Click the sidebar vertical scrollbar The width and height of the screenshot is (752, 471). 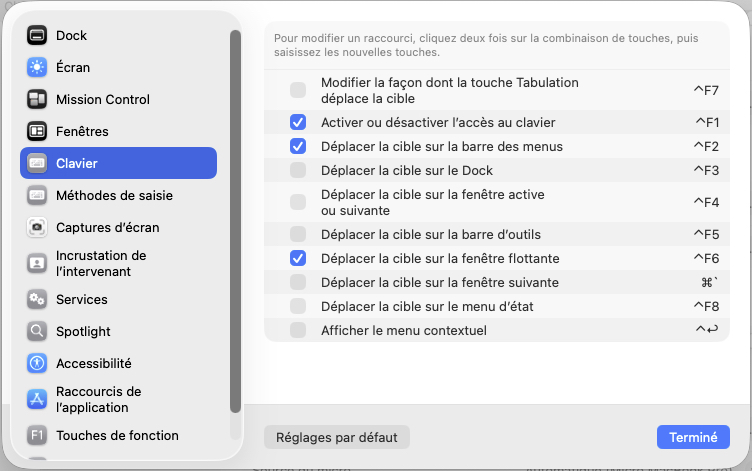coord(235,220)
